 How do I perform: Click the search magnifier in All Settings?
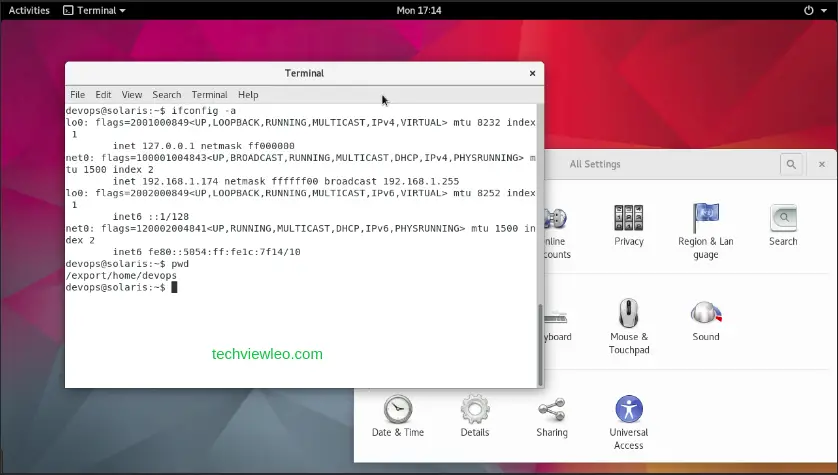pyautogui.click(x=791, y=165)
